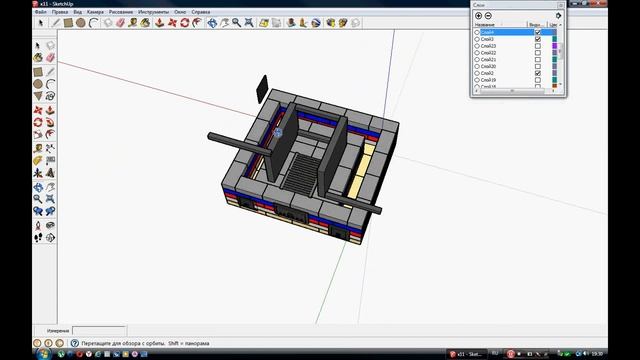Choose the Axes tool
640x360 pixels.
(x=38, y=173)
